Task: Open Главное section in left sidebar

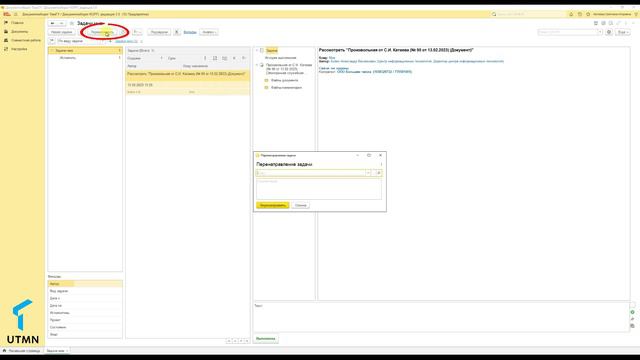Action: coord(17,23)
